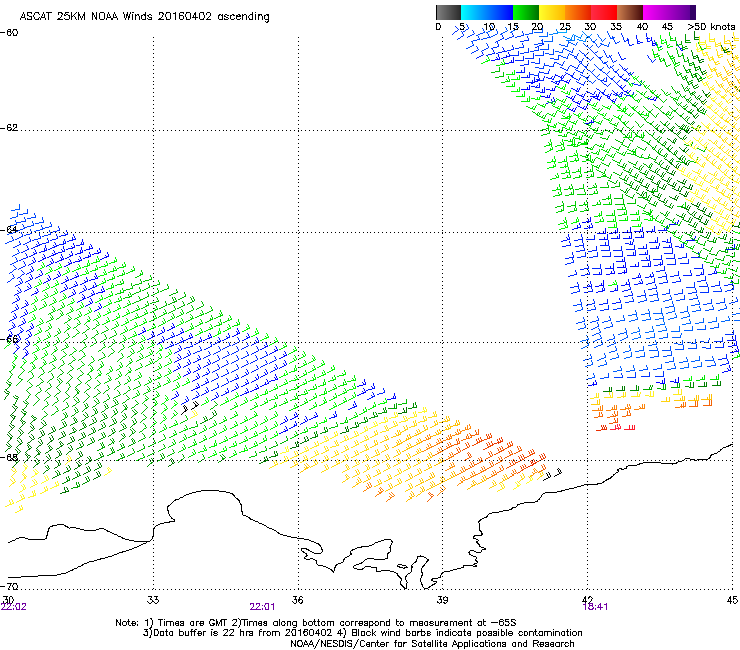Click the brown 35-40 knots color band
This screenshot has height=650, width=740.
point(630,12)
